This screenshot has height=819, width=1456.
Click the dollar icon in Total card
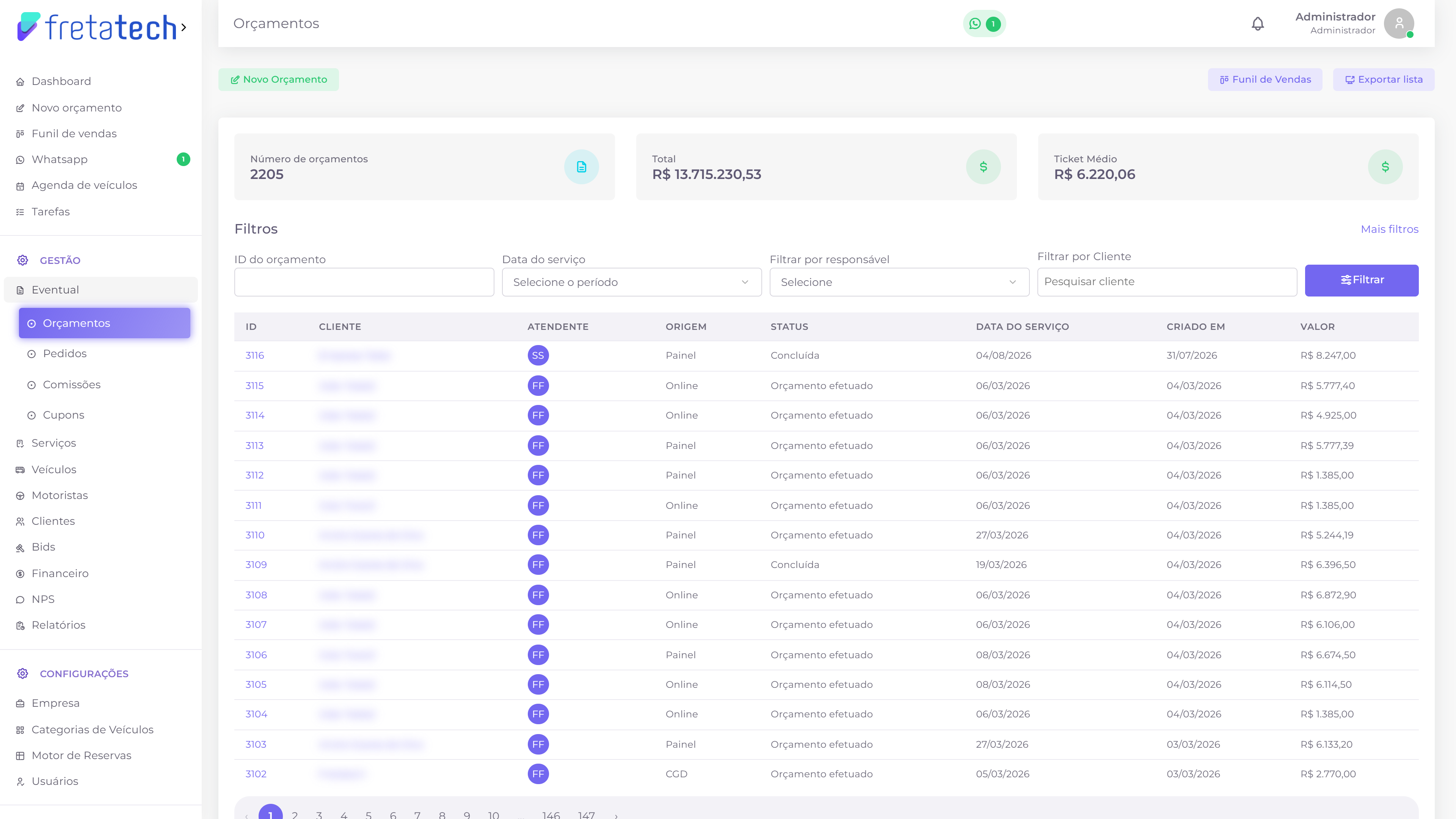[983, 167]
